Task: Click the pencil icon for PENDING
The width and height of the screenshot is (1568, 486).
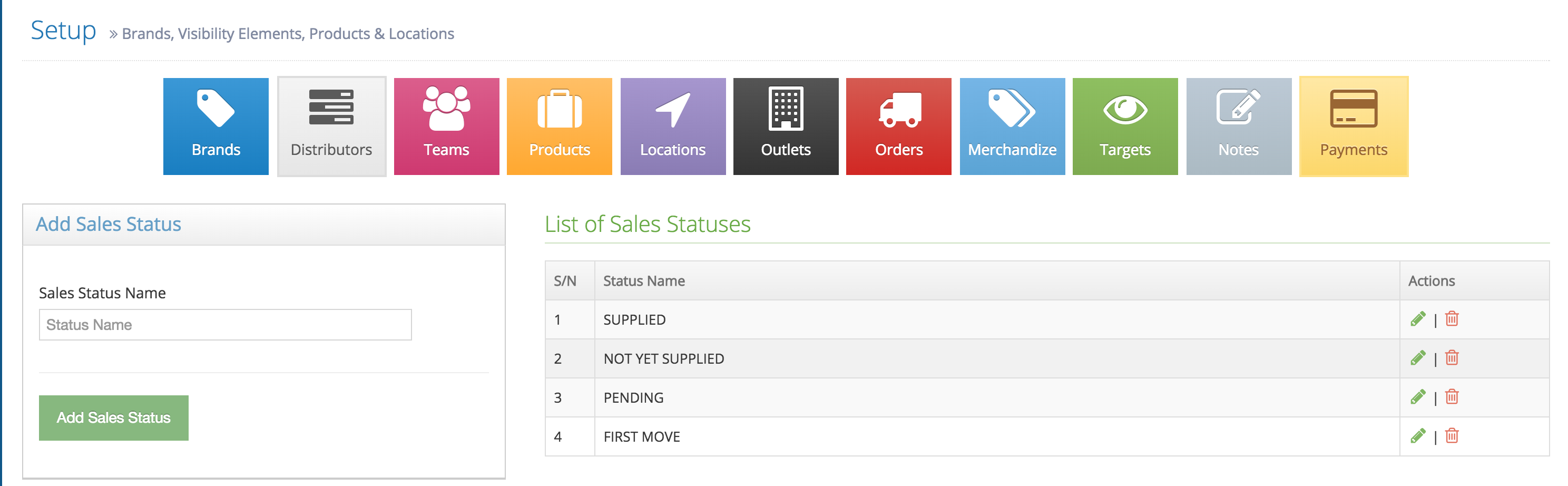Action: pyautogui.click(x=1418, y=397)
